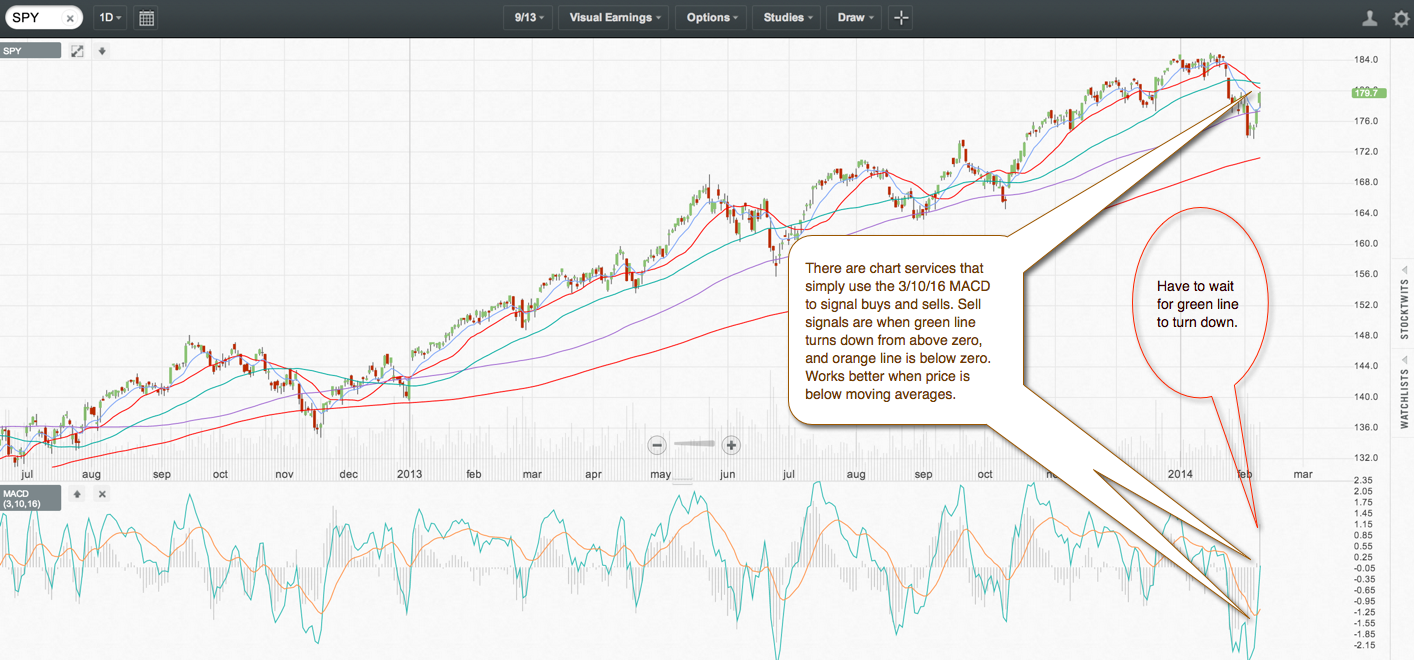Screen dimensions: 1414x660
Task: Open the Studies dropdown
Action: click(786, 17)
